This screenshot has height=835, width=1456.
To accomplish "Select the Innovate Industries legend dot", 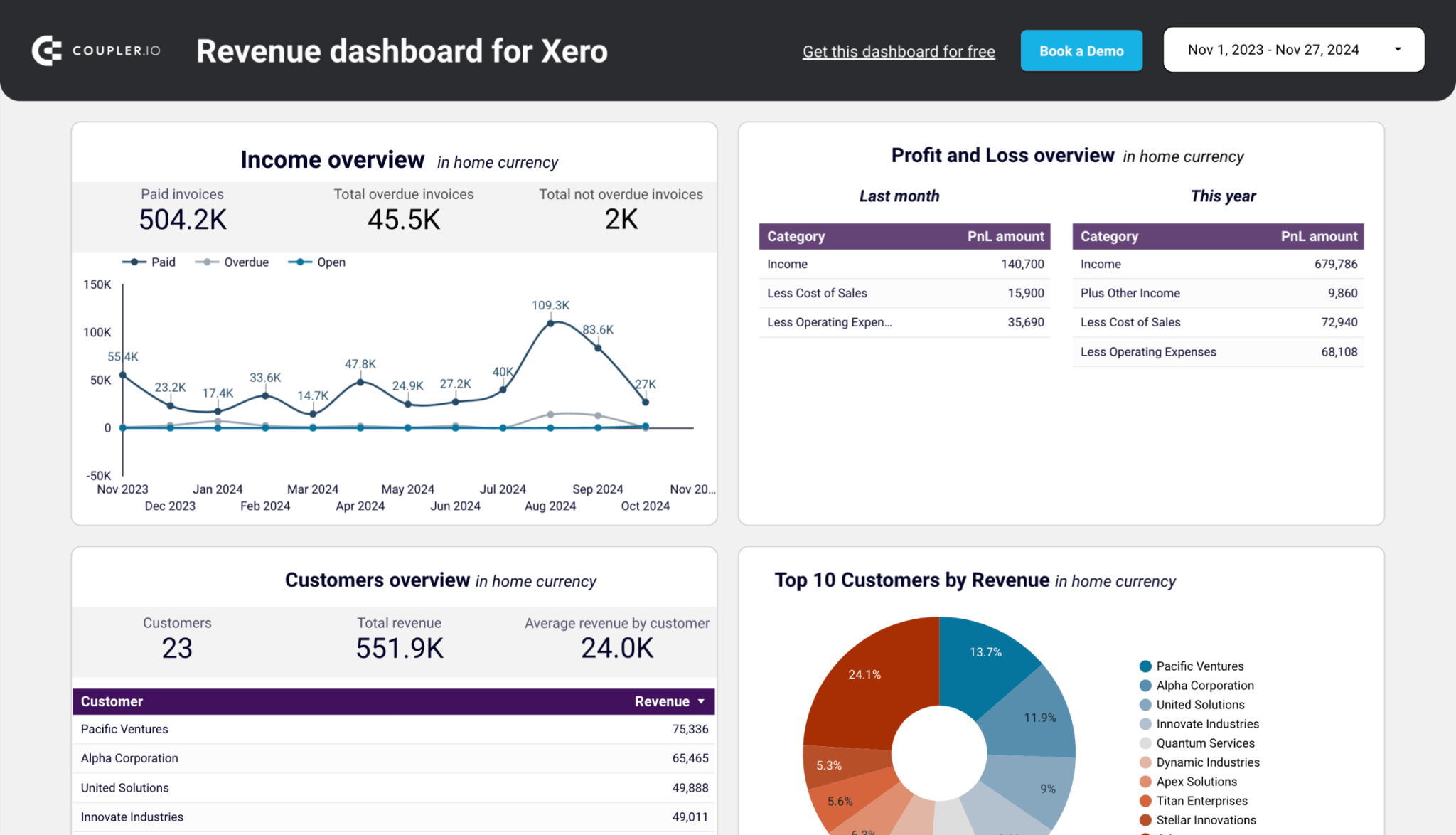I will coord(1145,723).
